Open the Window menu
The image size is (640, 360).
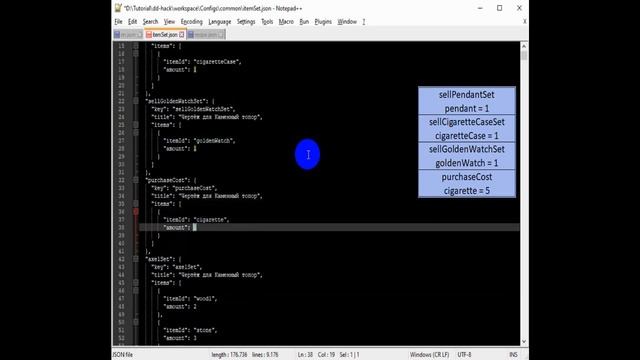(x=347, y=22)
